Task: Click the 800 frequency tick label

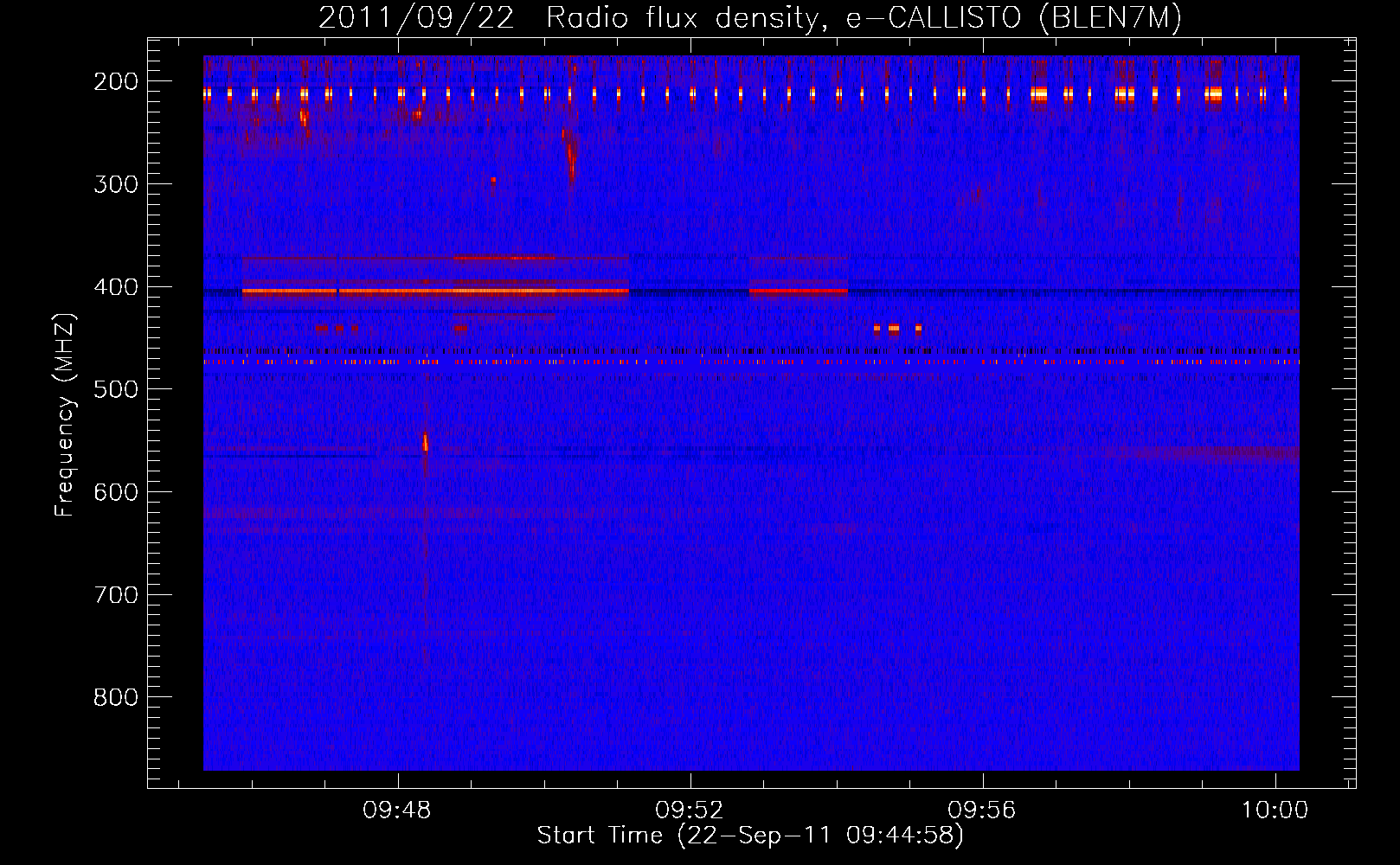Action: tap(115, 697)
